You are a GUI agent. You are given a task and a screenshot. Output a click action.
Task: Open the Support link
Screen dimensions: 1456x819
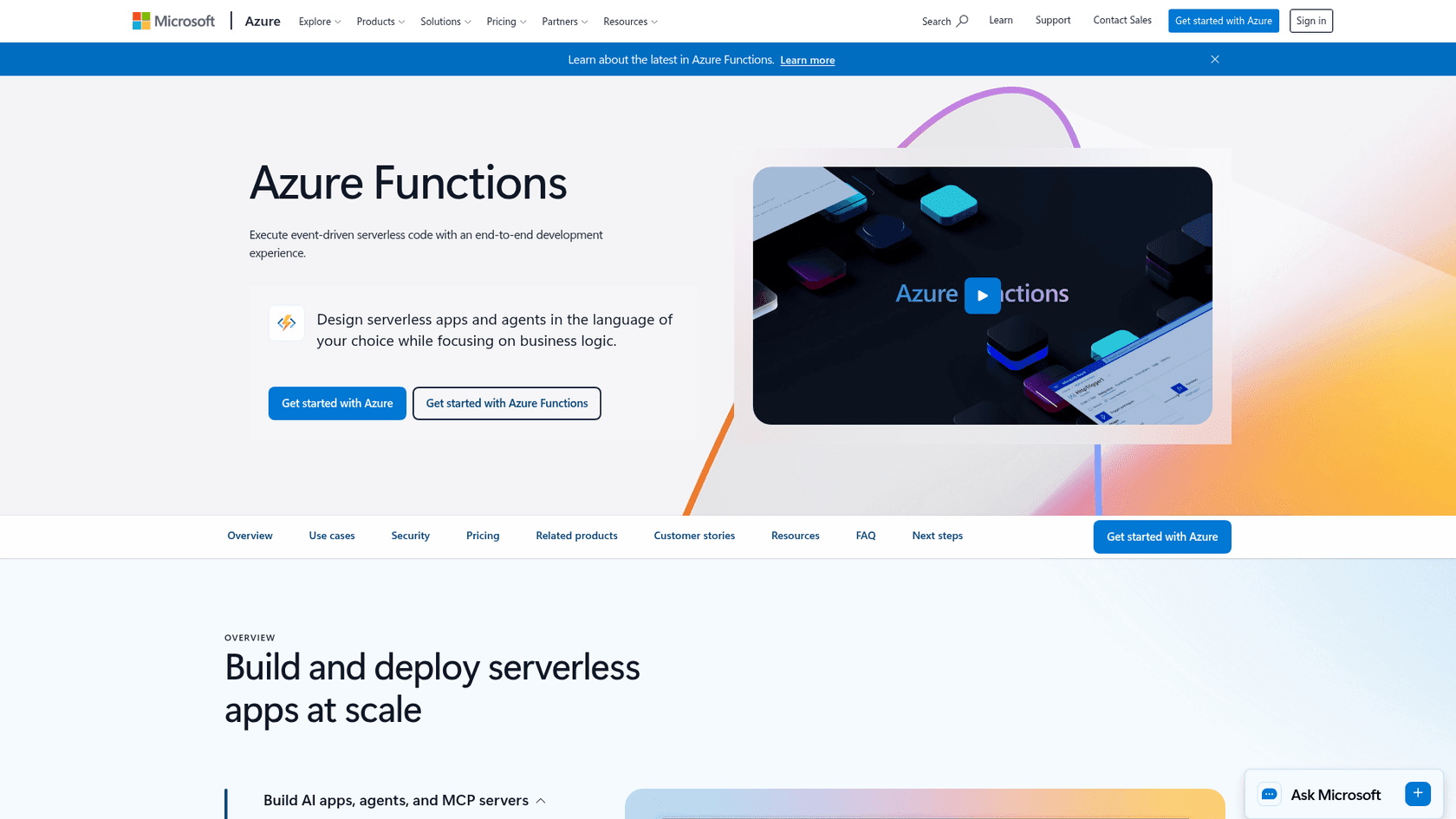click(1053, 20)
